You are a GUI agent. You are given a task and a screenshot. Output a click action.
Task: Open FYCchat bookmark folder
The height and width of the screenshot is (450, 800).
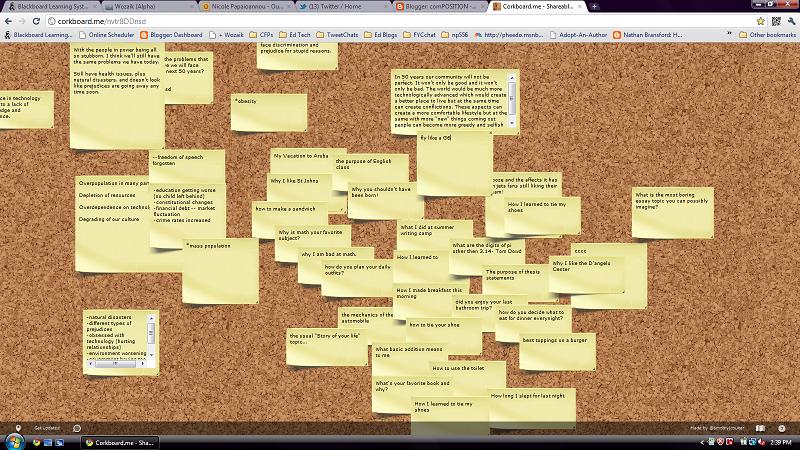[x=419, y=35]
